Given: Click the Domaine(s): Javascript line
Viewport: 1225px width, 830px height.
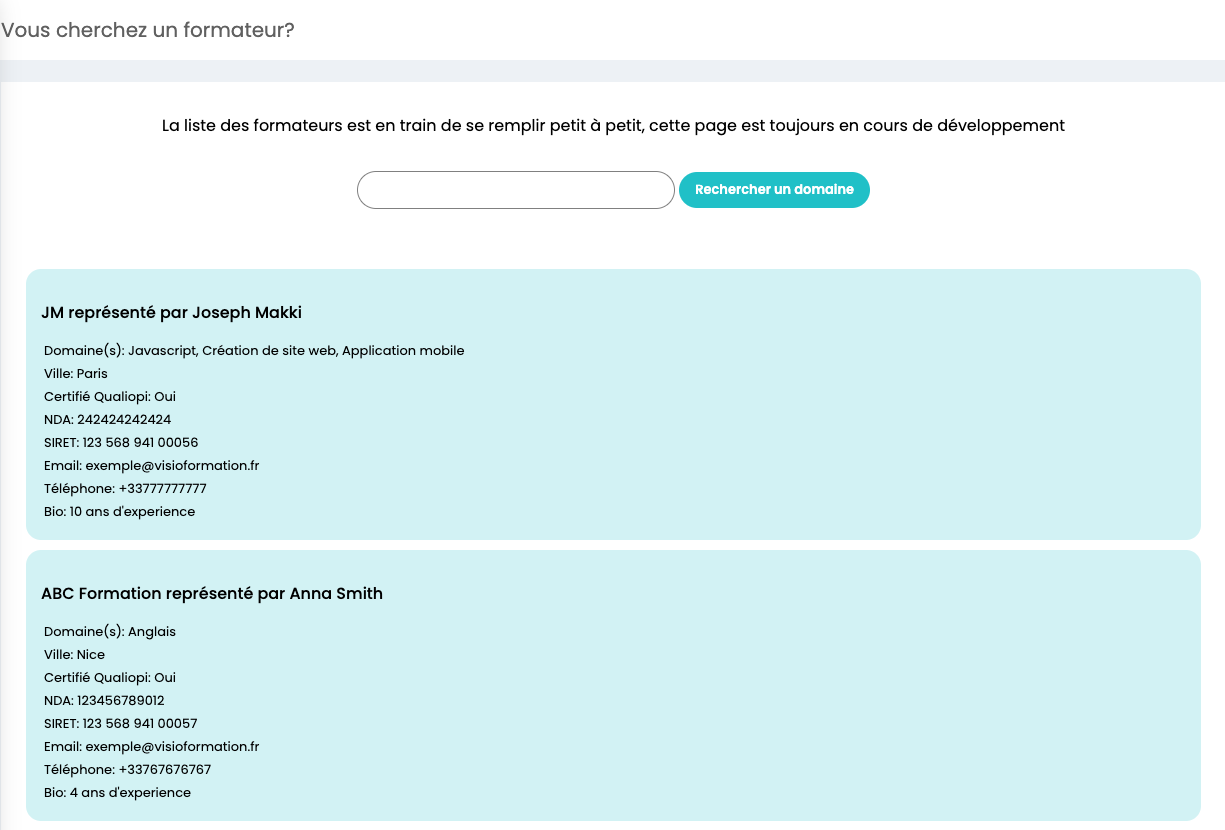Looking at the screenshot, I should point(254,351).
